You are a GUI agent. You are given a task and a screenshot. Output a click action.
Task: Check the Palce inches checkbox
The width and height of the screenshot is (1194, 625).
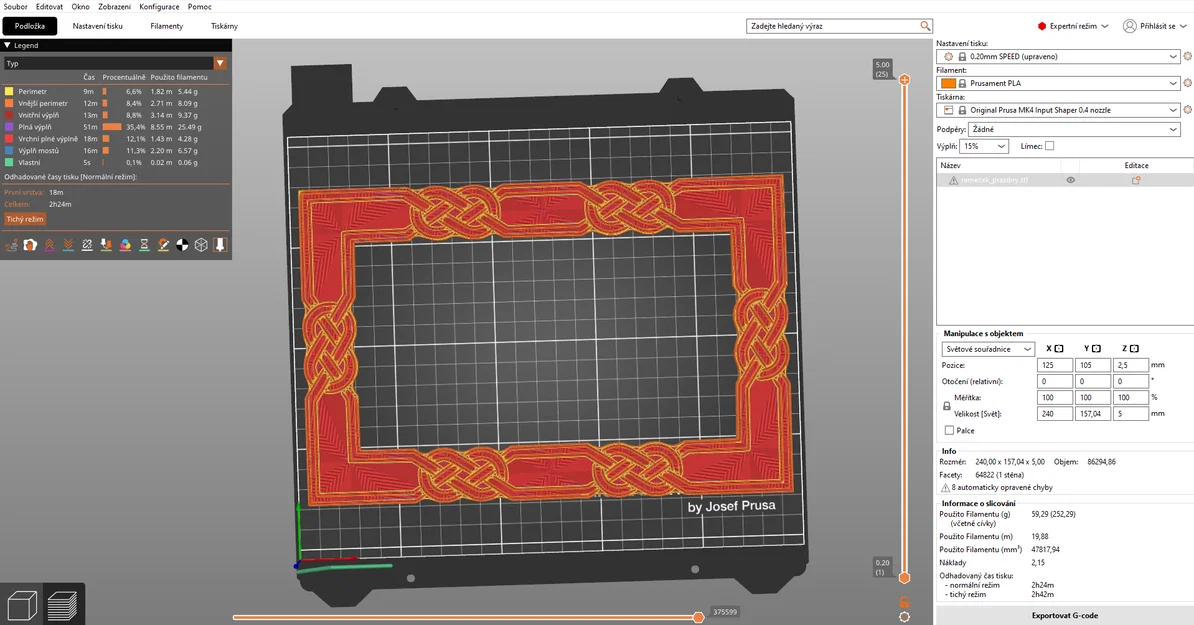pyautogui.click(x=949, y=430)
